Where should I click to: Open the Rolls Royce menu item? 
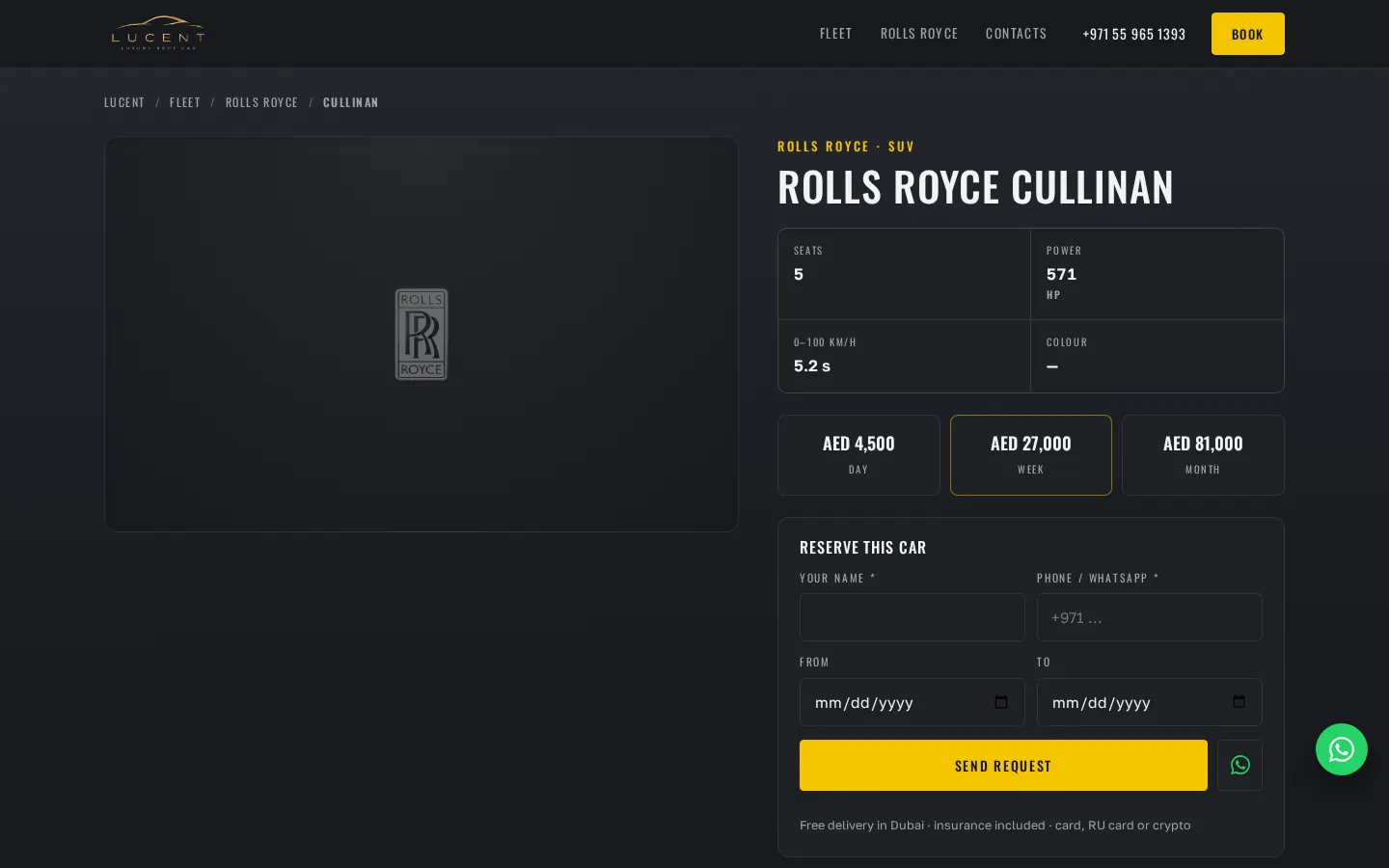pos(919,34)
